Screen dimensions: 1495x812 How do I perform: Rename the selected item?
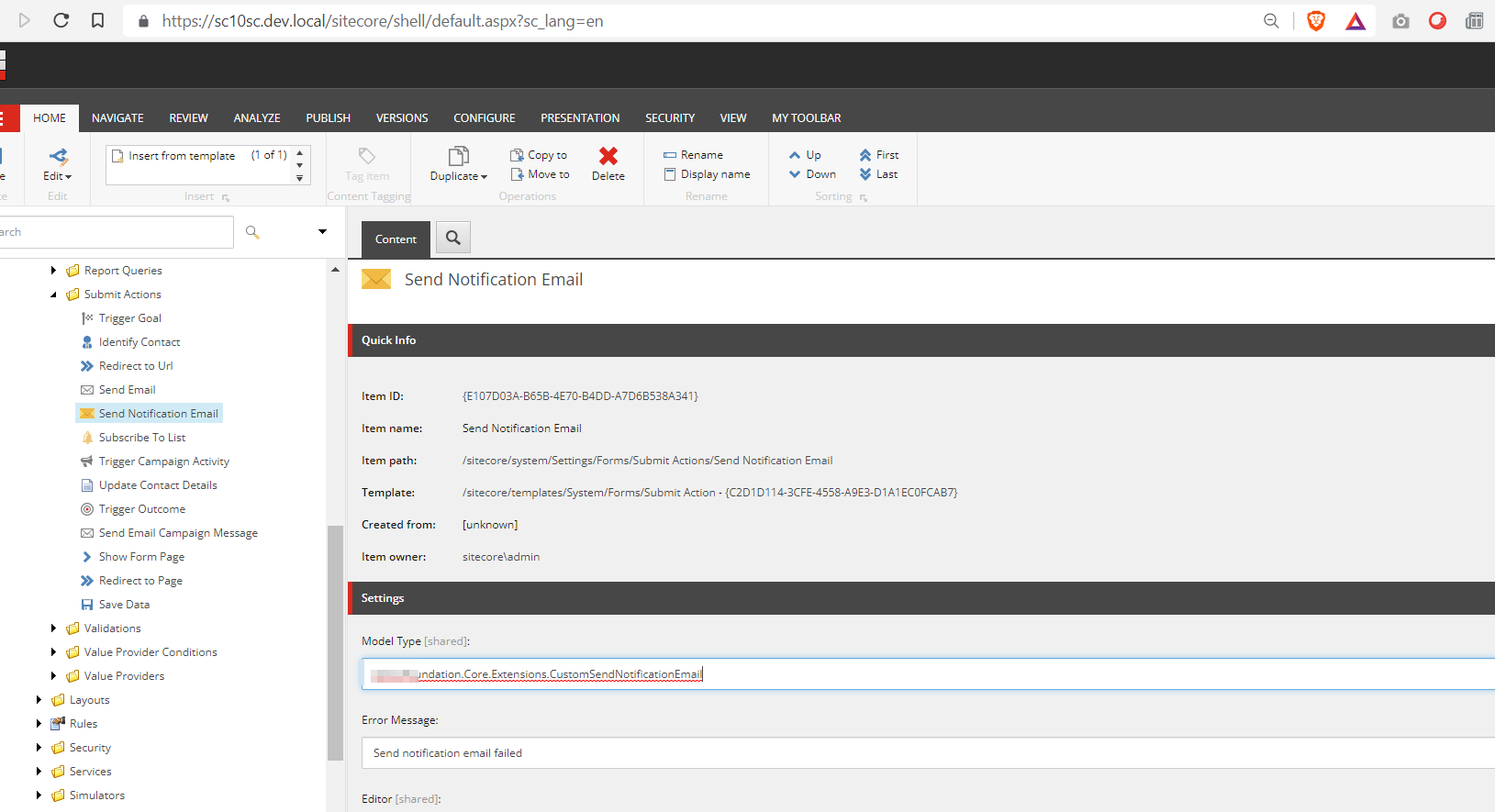point(693,155)
